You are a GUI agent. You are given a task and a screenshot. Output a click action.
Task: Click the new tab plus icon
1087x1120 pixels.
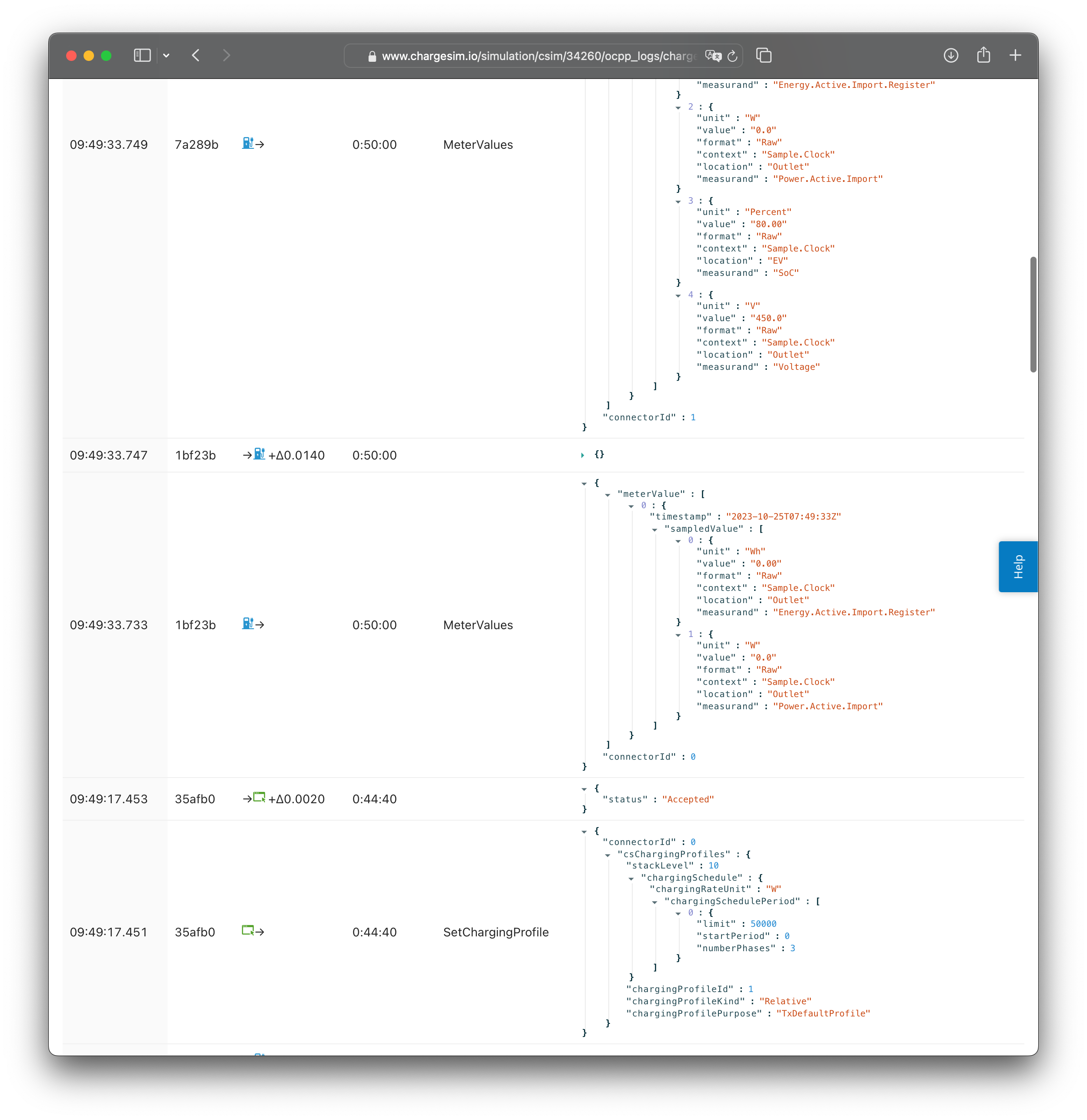(x=1015, y=55)
